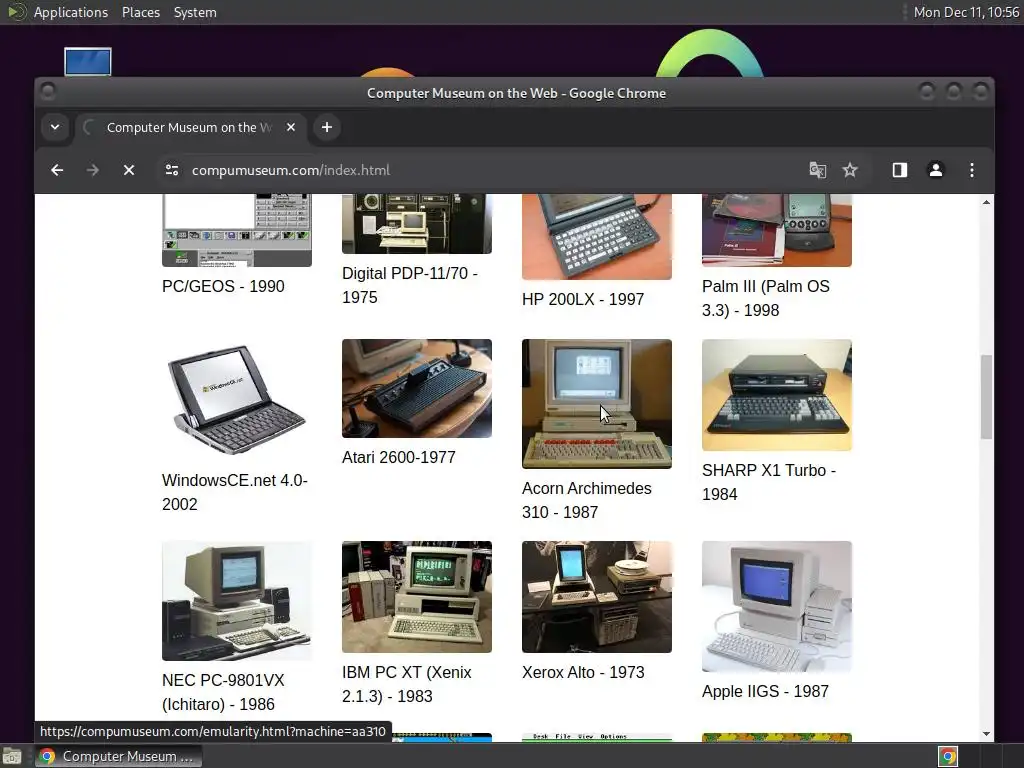Click the Chrome window menu button at title bar left
The image size is (1024, 768).
coord(48,91)
